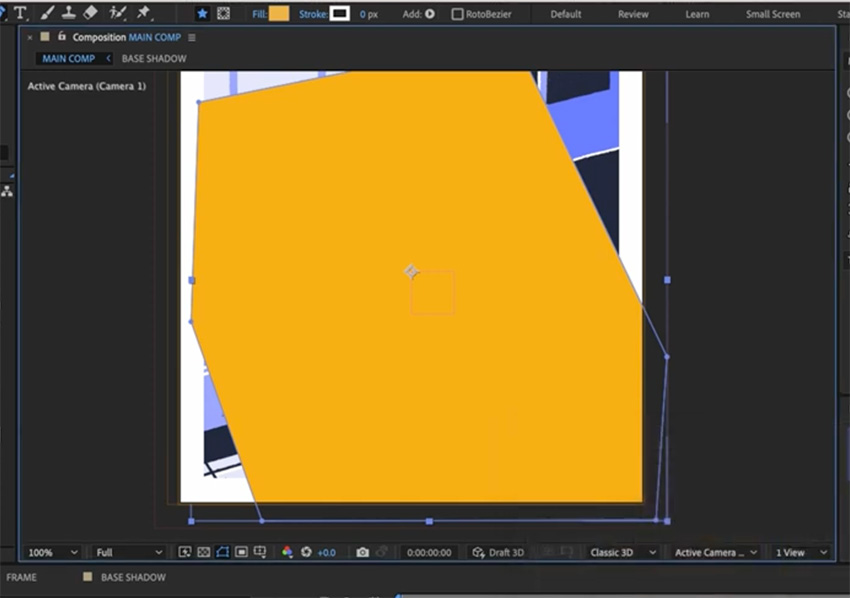
Task: Open the Learn workspace
Action: click(x=697, y=14)
